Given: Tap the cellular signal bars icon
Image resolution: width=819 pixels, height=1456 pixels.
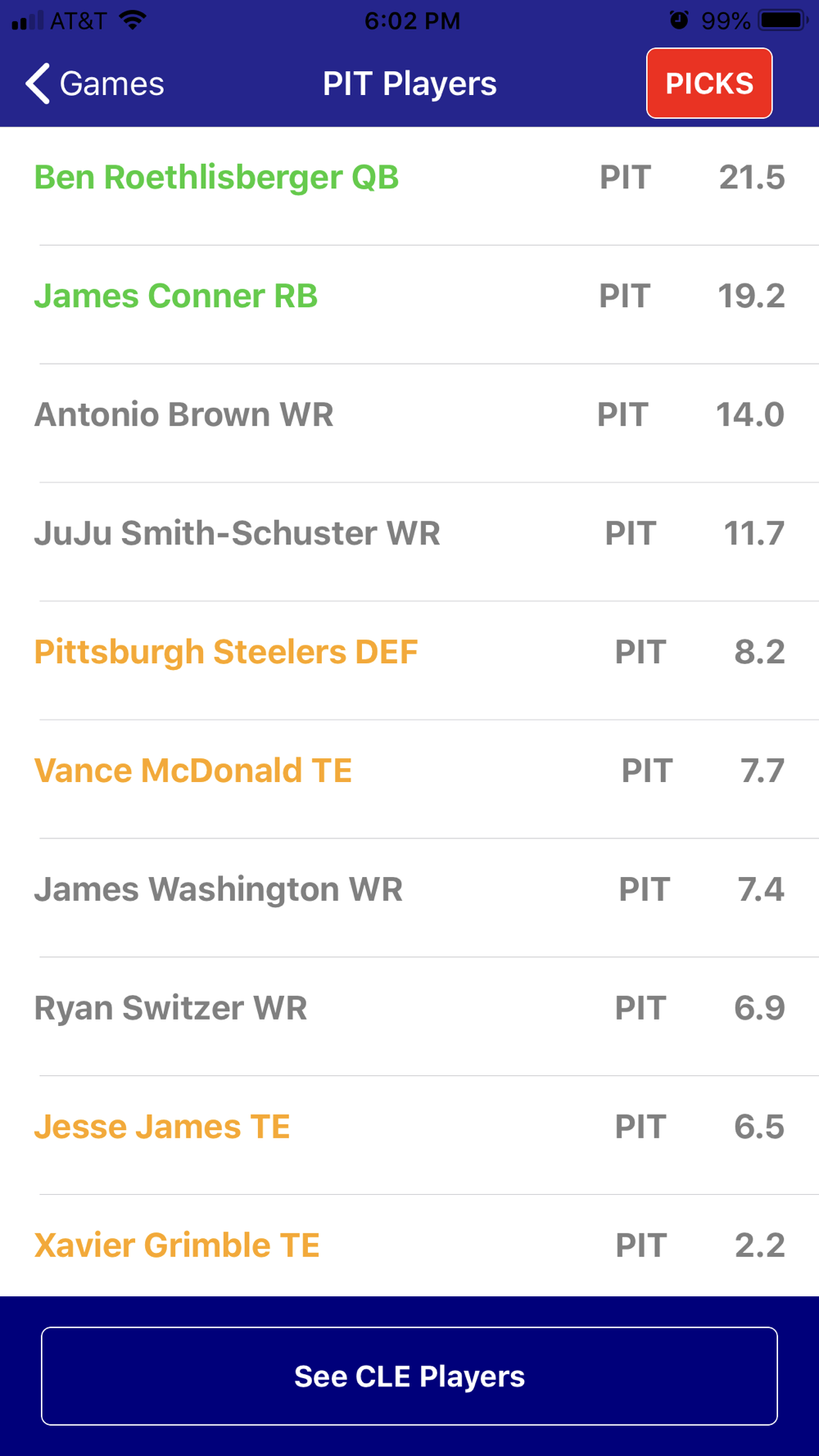Looking at the screenshot, I should (28, 20).
